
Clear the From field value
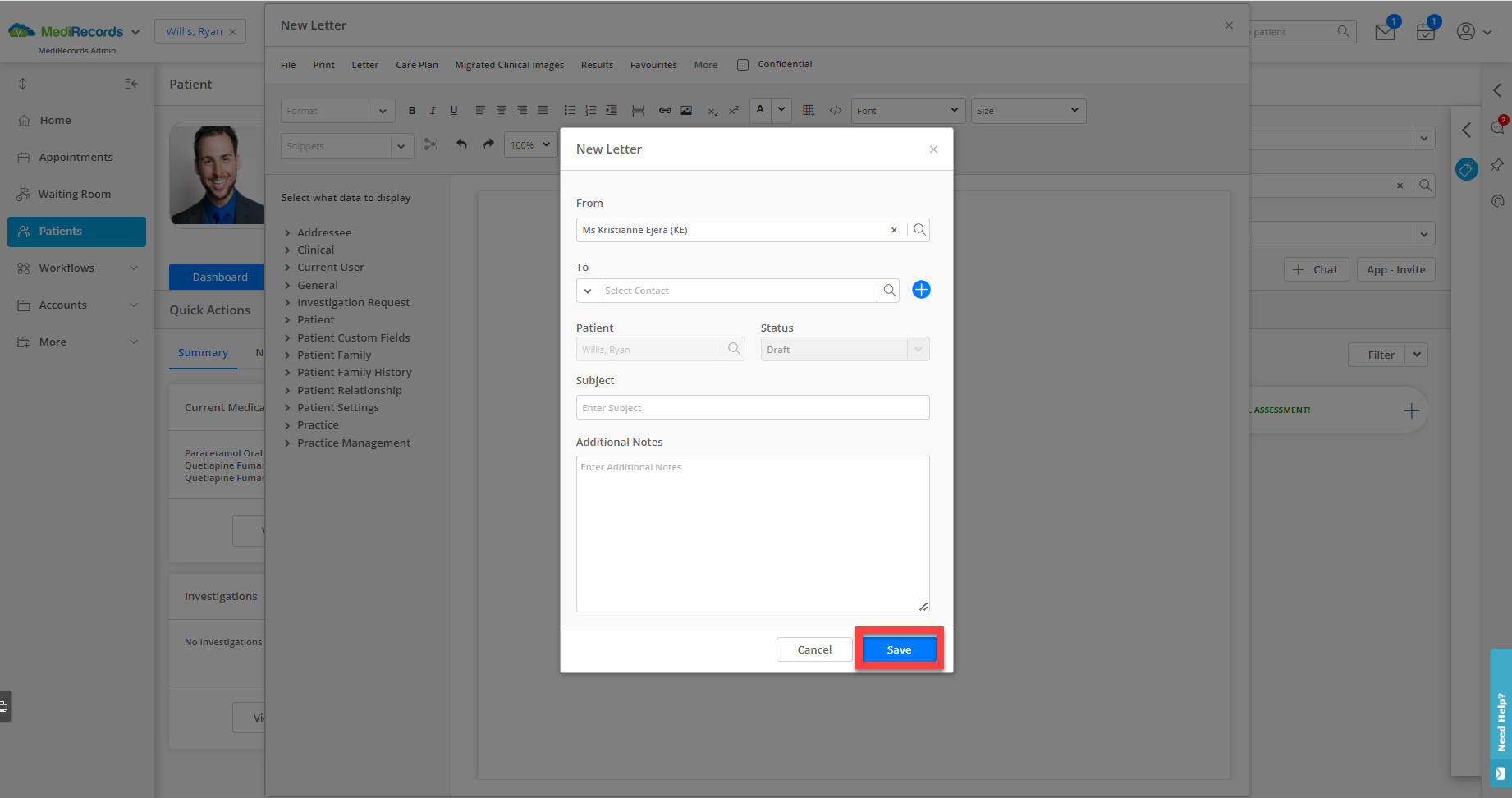(894, 231)
